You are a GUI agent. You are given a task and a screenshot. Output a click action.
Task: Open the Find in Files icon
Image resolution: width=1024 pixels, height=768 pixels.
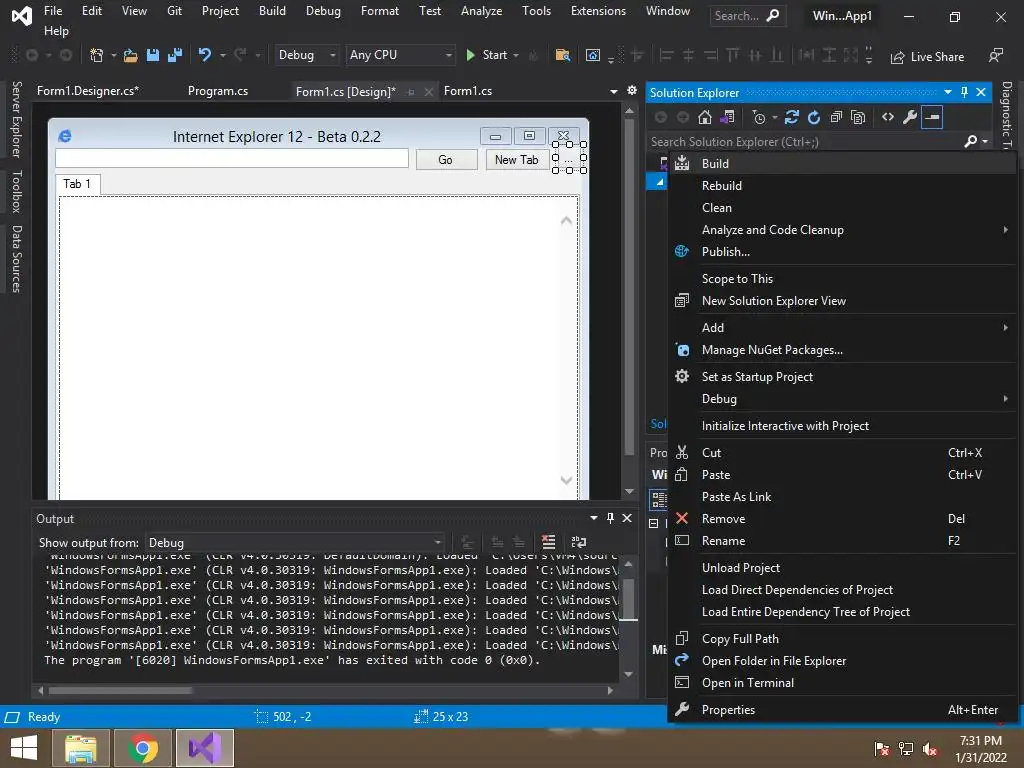coord(562,56)
